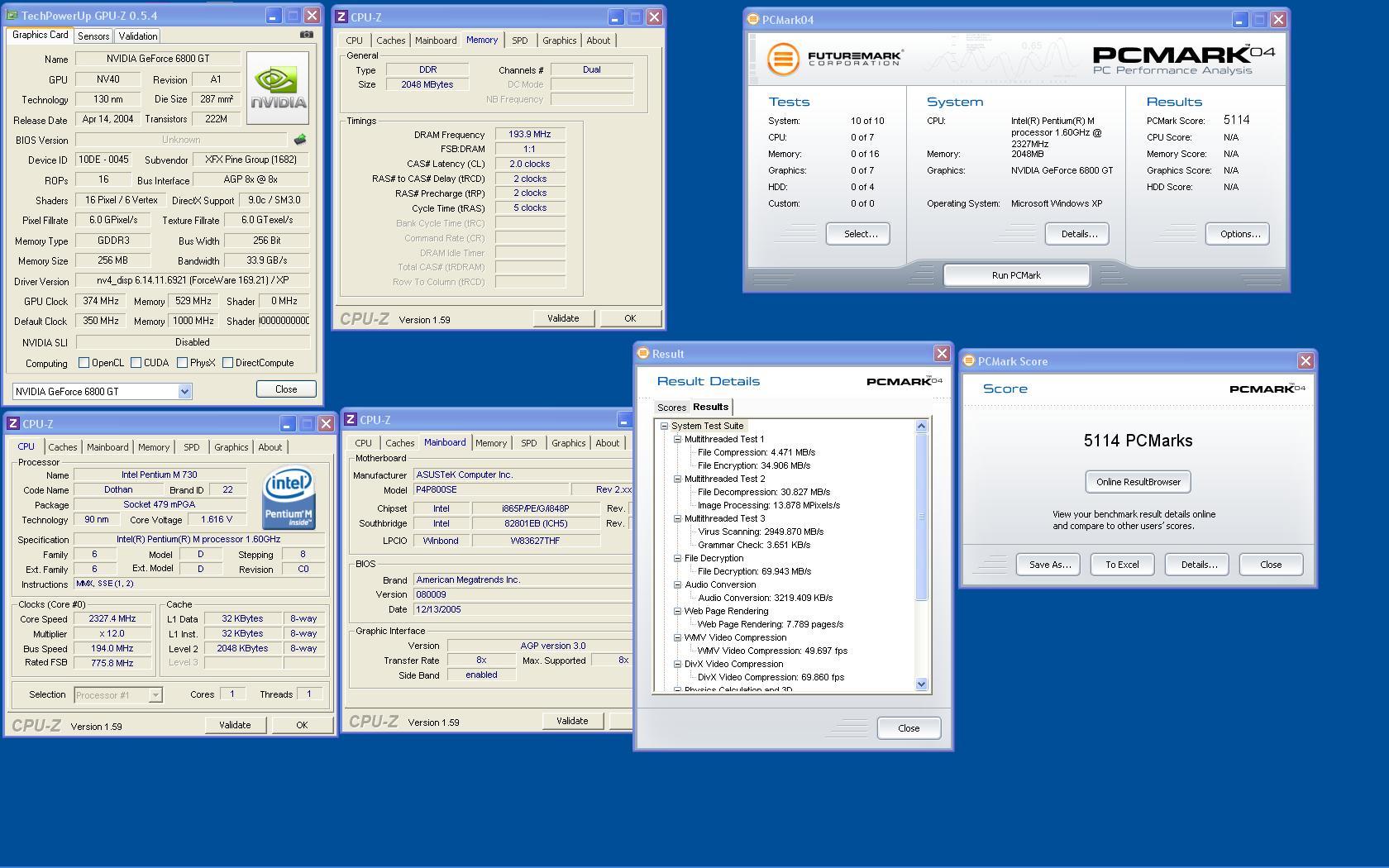Image resolution: width=1389 pixels, height=868 pixels.
Task: Click Validate in the CPU-Z Memory window
Action: click(x=563, y=318)
